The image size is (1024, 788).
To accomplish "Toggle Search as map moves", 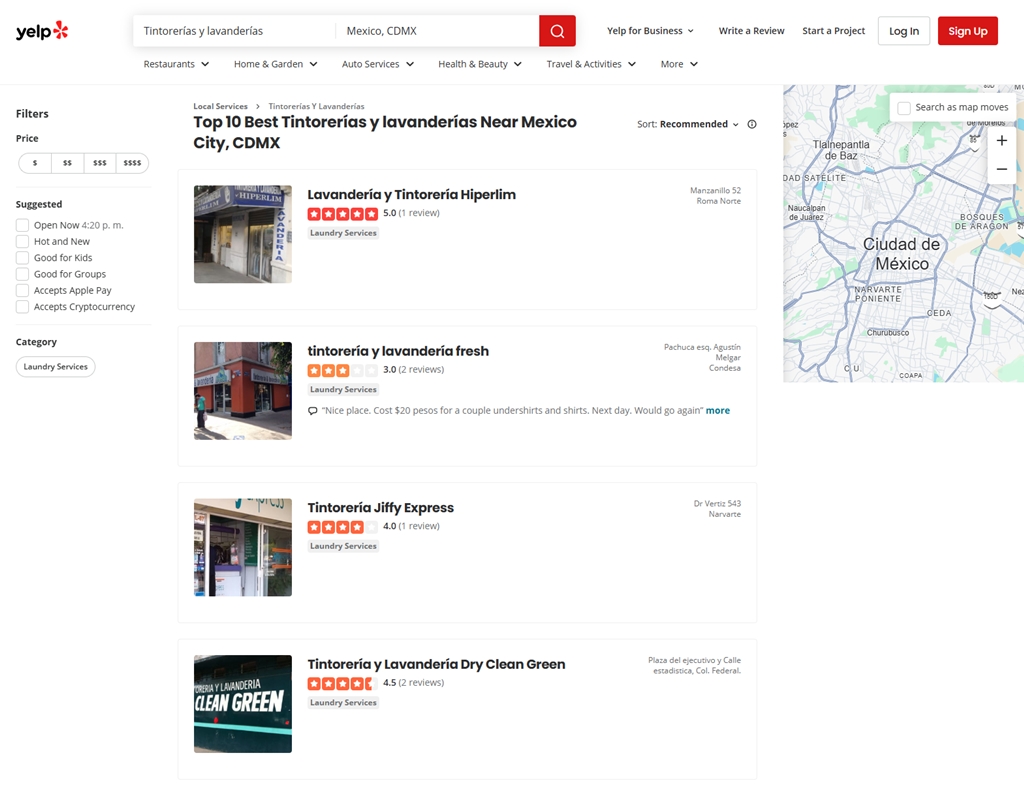I will [x=904, y=108].
